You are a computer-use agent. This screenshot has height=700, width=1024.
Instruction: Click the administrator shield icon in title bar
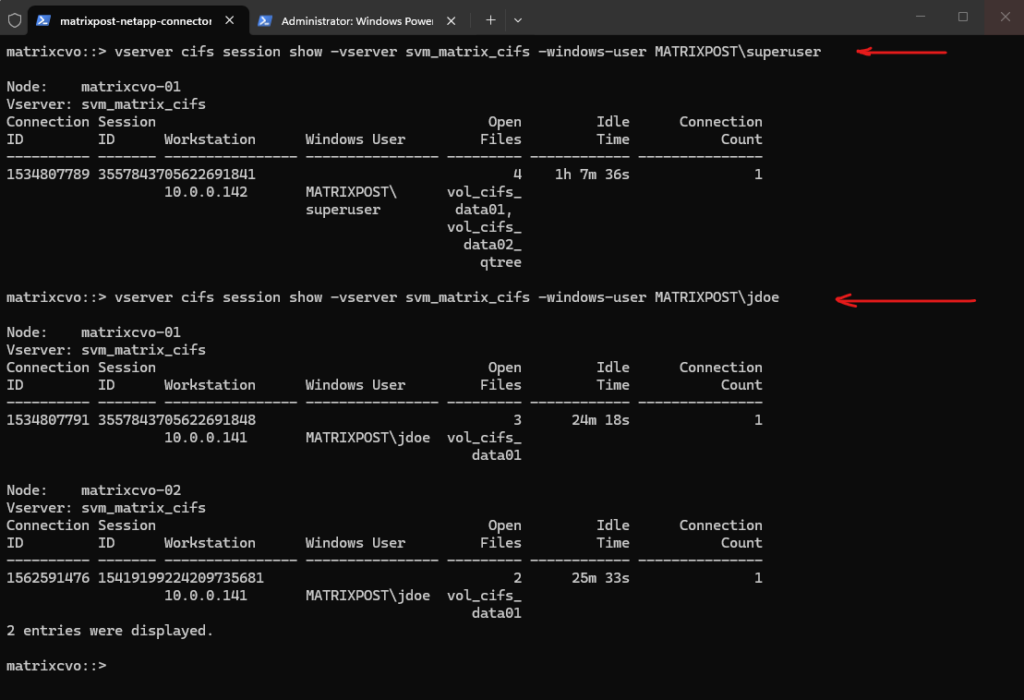coord(14,19)
